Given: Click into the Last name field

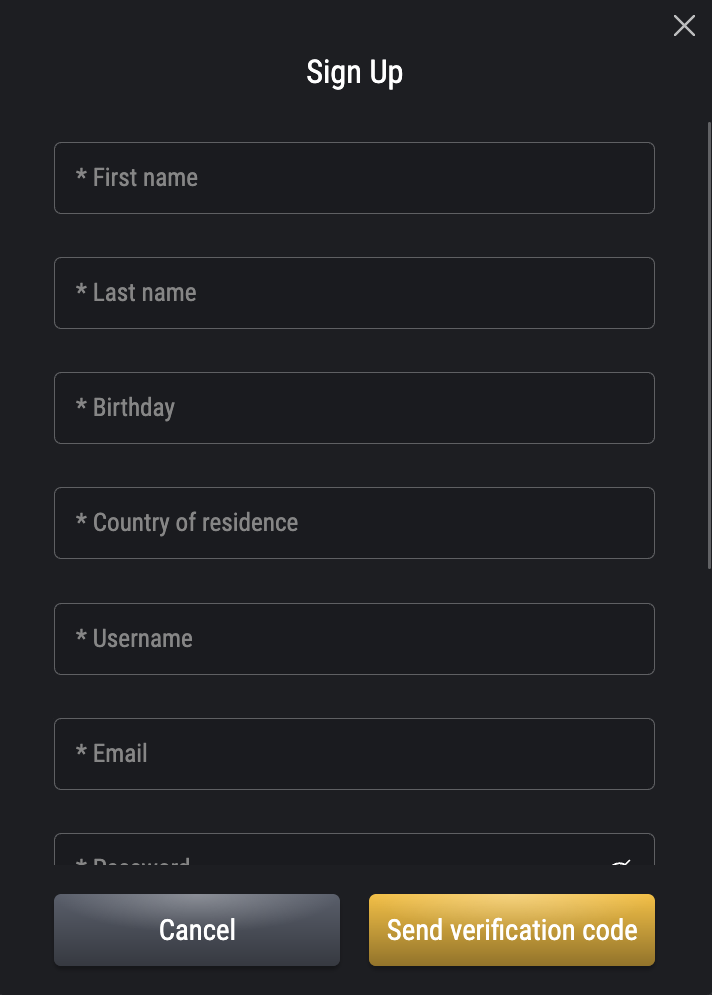Looking at the screenshot, I should pyautogui.click(x=354, y=293).
